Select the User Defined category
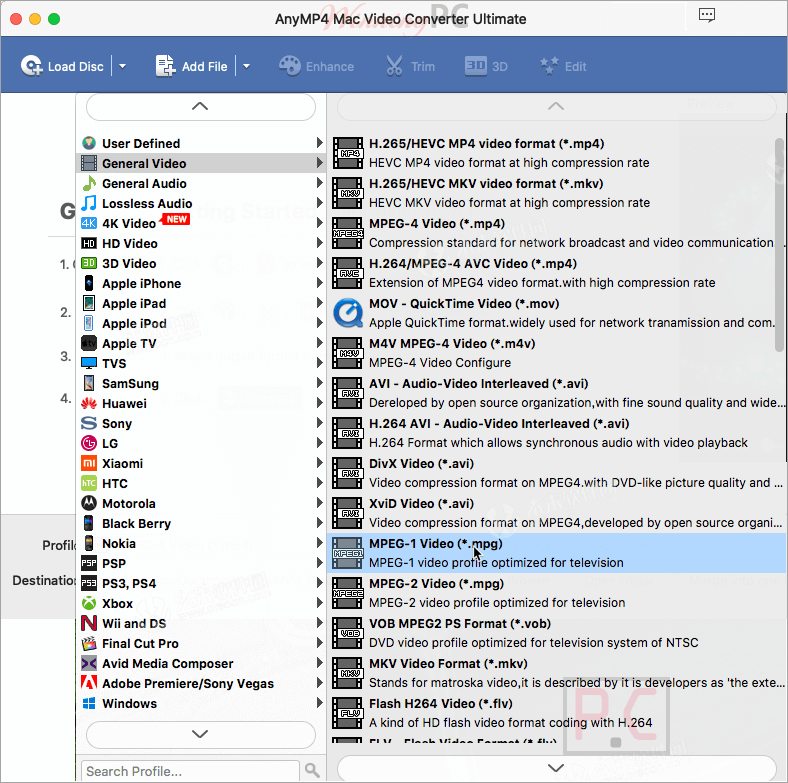The width and height of the screenshot is (788, 783). tap(201, 143)
